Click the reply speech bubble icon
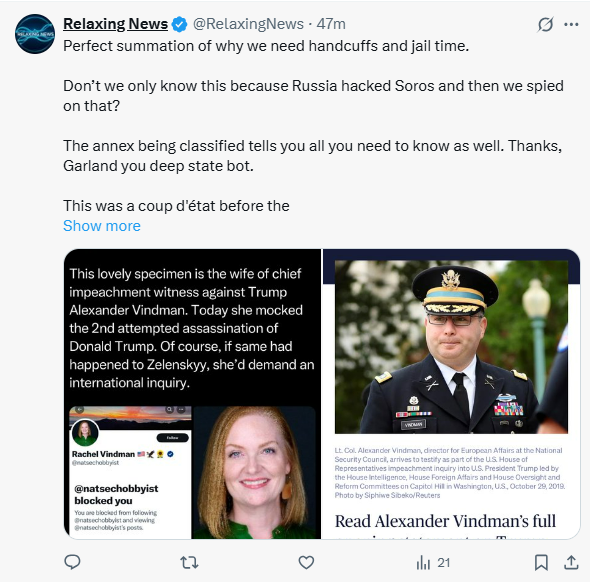 tap(72, 562)
